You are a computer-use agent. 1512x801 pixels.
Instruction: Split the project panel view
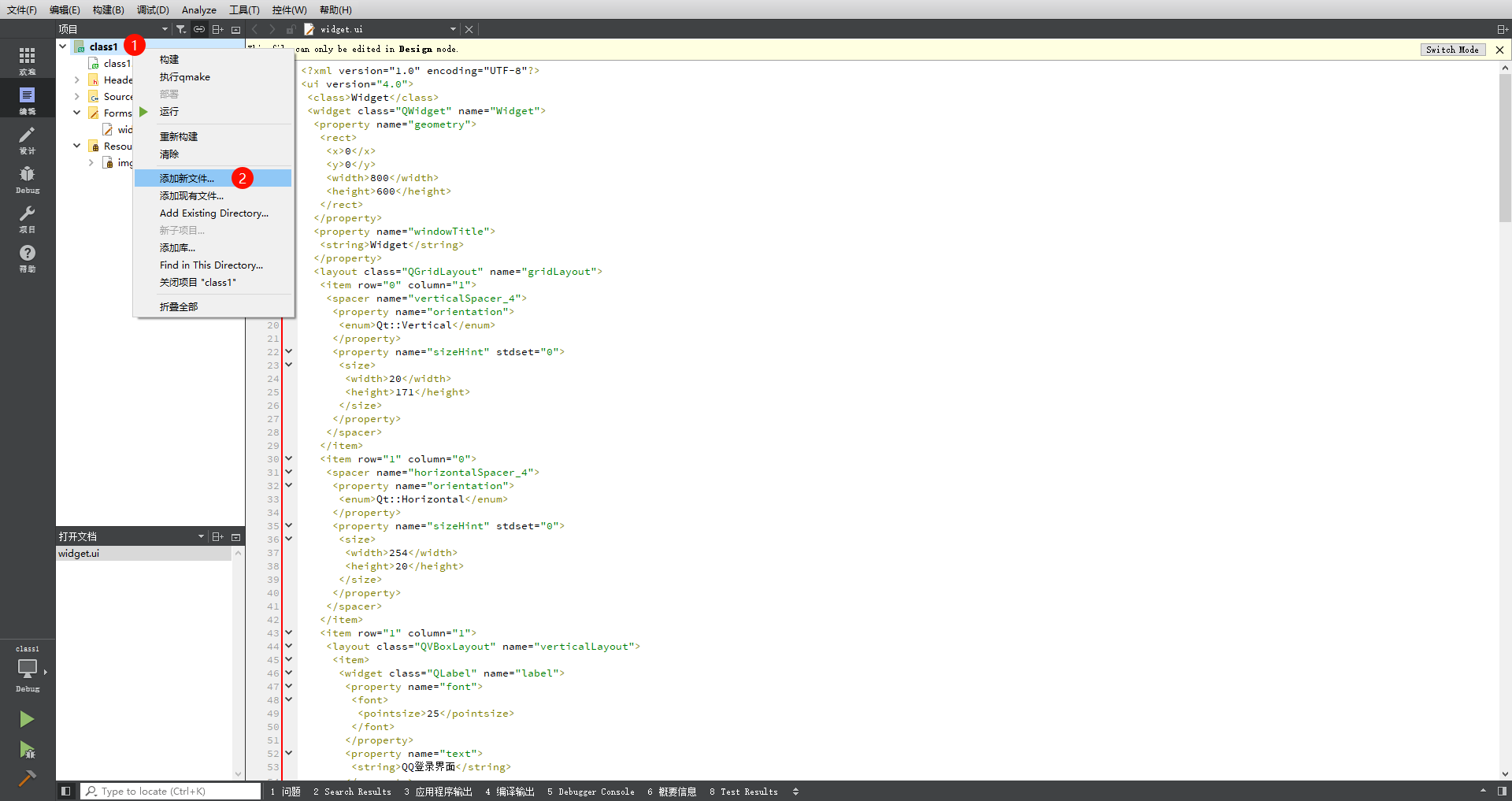point(218,29)
